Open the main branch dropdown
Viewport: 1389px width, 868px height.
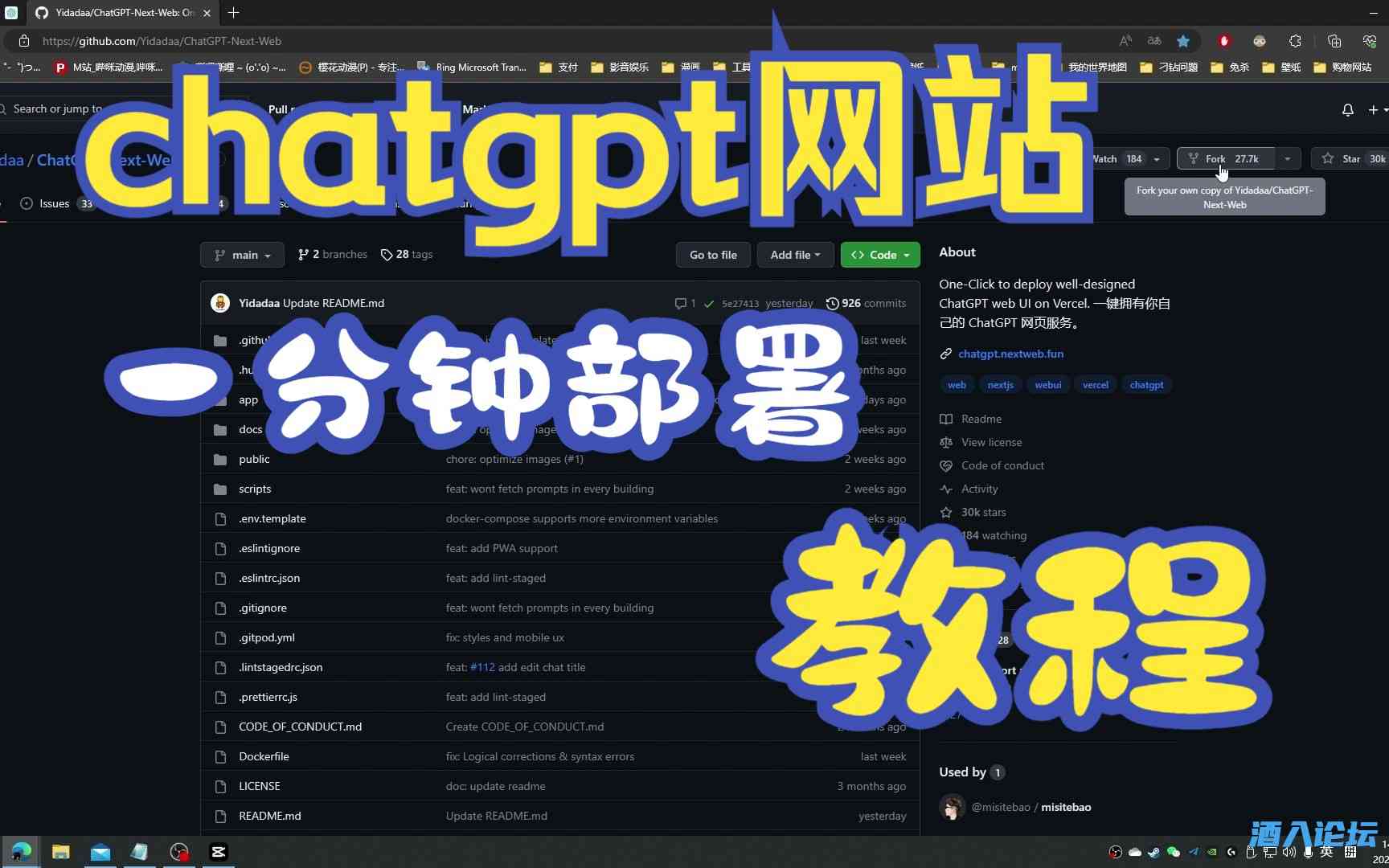pyautogui.click(x=242, y=255)
